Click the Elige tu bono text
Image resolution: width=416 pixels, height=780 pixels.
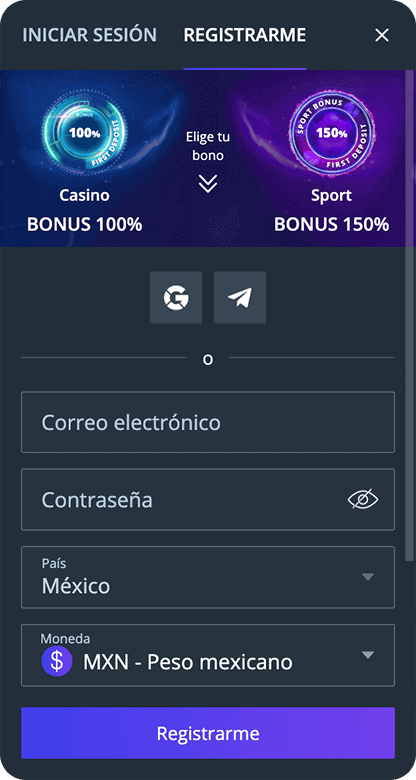[x=208, y=146]
